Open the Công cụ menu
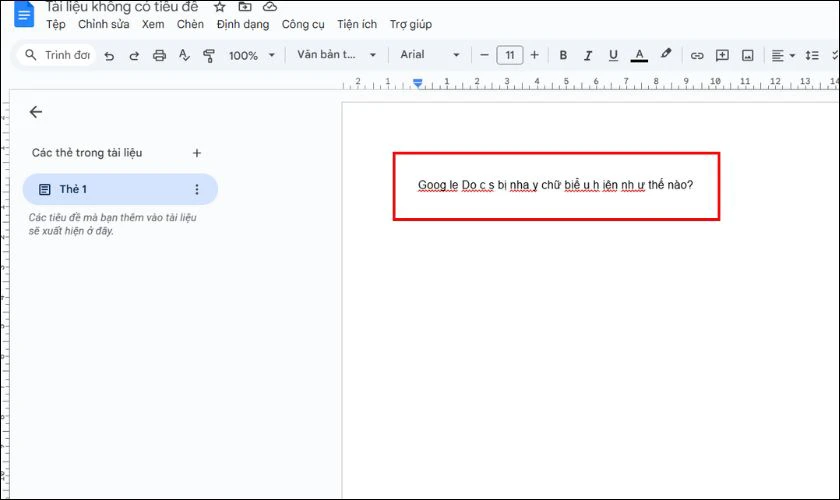Screen dimensions: 840x500 click(x=303, y=25)
